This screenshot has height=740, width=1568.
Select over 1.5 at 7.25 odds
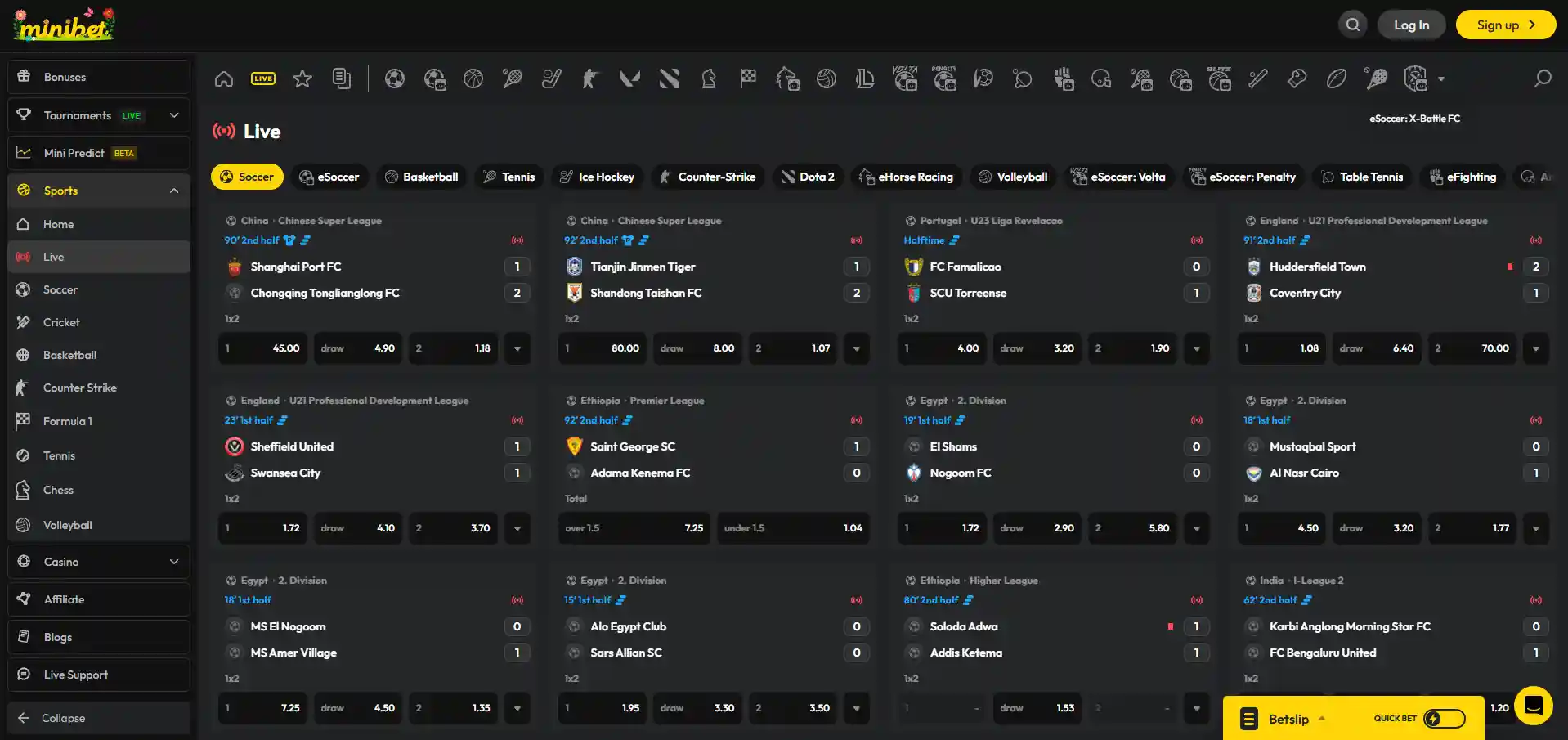[634, 528]
